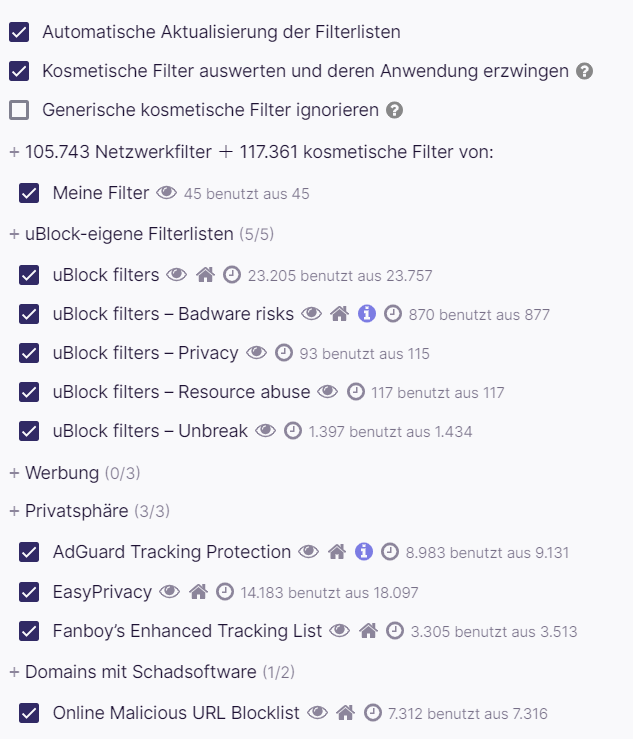
Task: Click clock update icon for uBlock filters – Privacy
Action: point(284,353)
